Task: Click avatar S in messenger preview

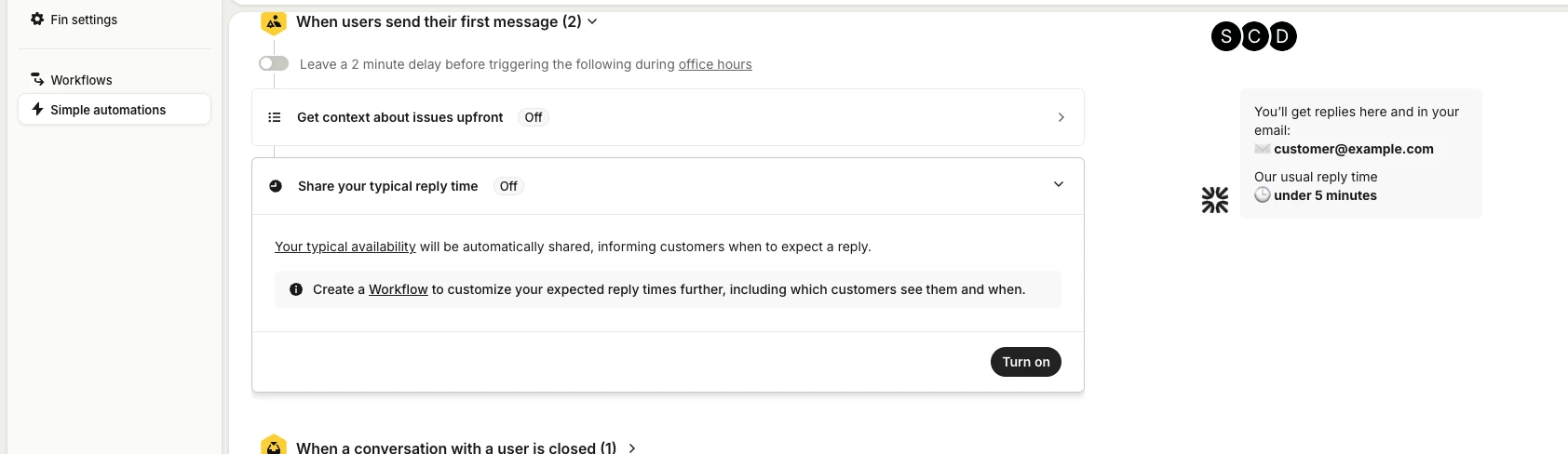Action: 1226,36
